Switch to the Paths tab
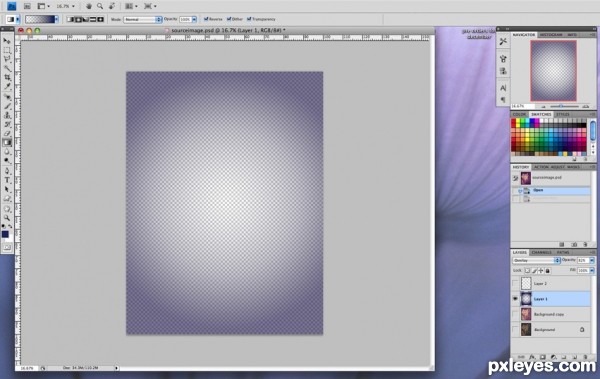This screenshot has height=379, width=600. pyautogui.click(x=563, y=252)
